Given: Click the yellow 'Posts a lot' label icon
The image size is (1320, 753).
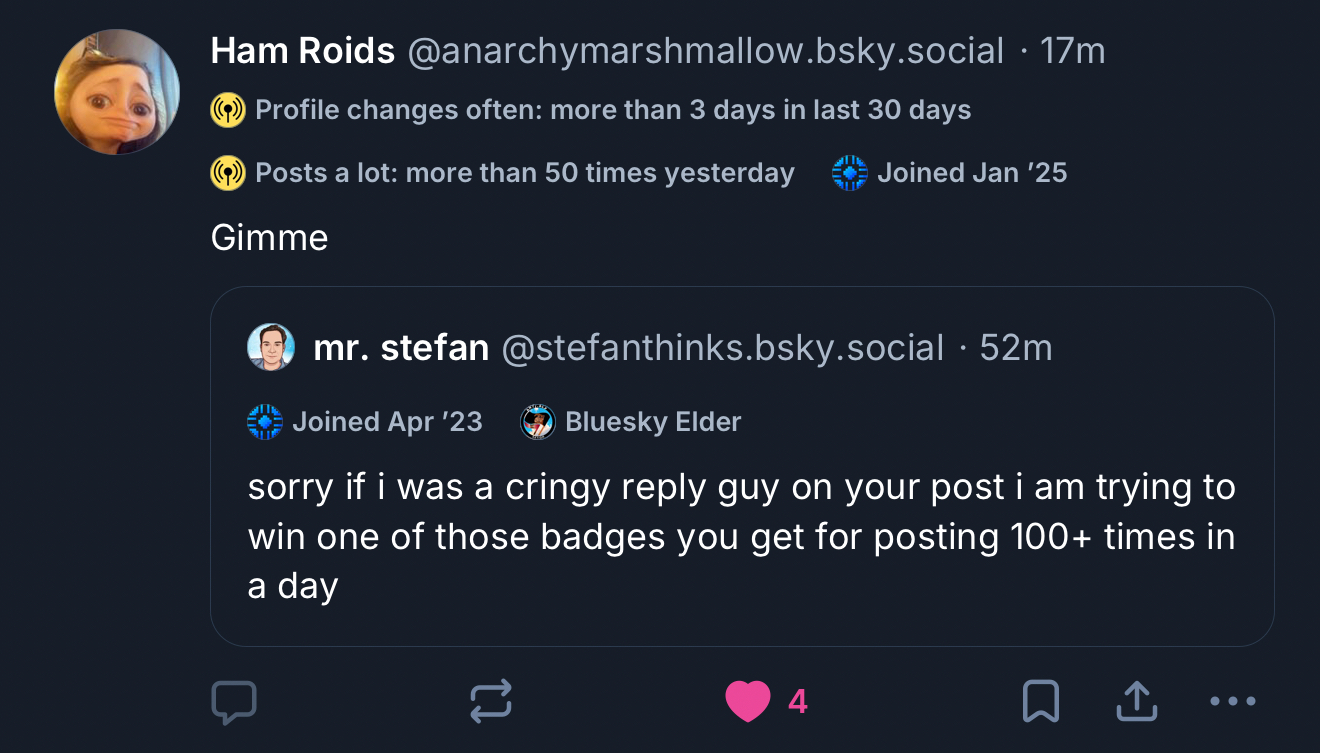Looking at the screenshot, I should point(228,173).
